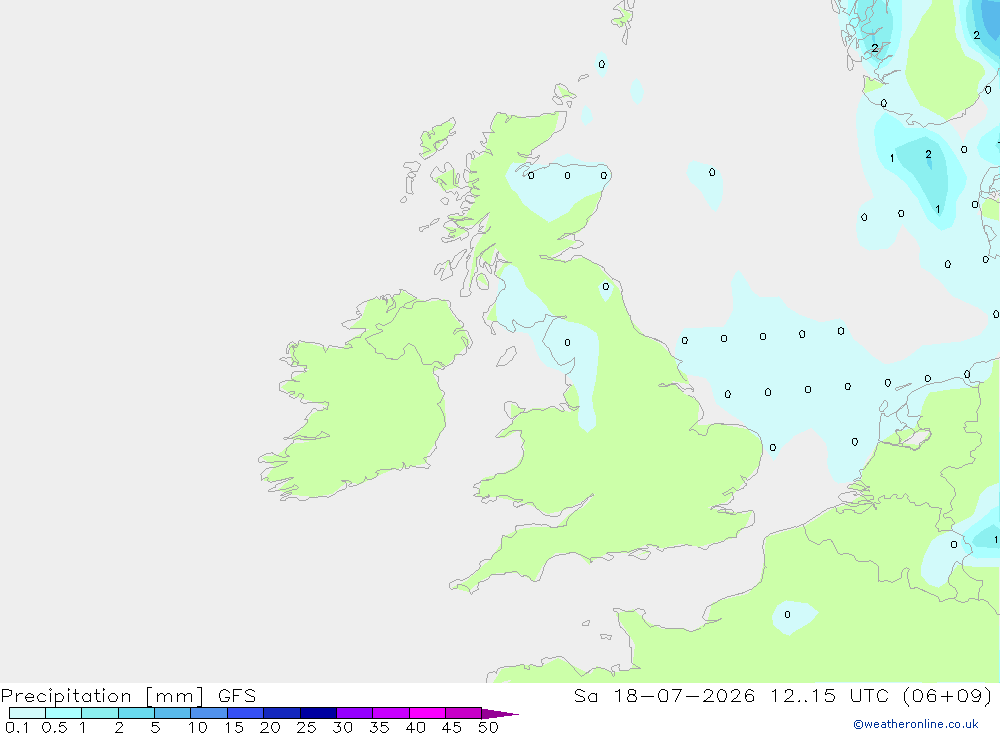Screen dimensions: 1000x733
Task: Click the '12..15 UTC' time text
Action: [829, 695]
